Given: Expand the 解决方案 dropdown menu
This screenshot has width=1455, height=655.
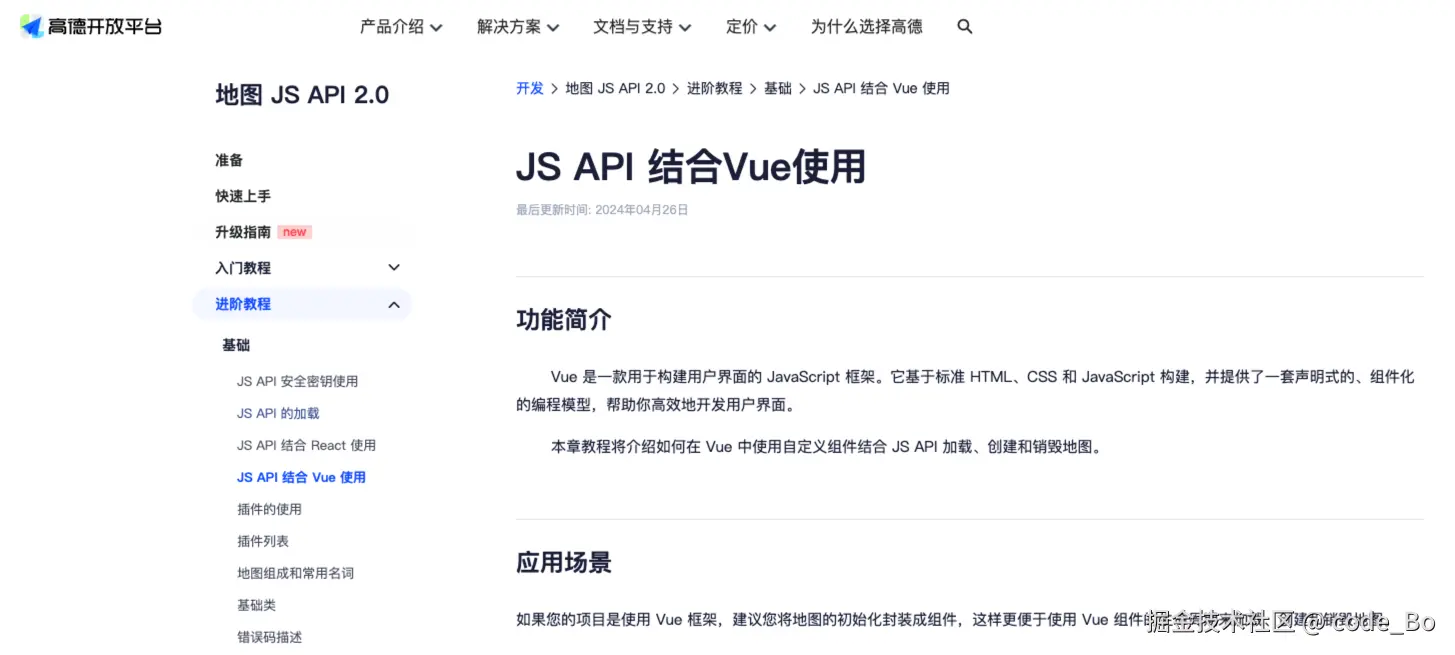Looking at the screenshot, I should click(x=518, y=27).
